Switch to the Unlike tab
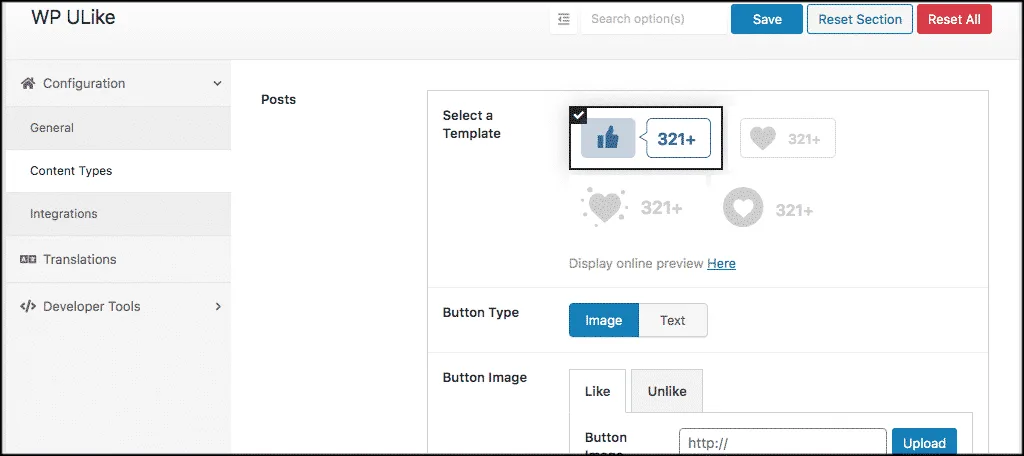1024x456 pixels. [x=667, y=391]
